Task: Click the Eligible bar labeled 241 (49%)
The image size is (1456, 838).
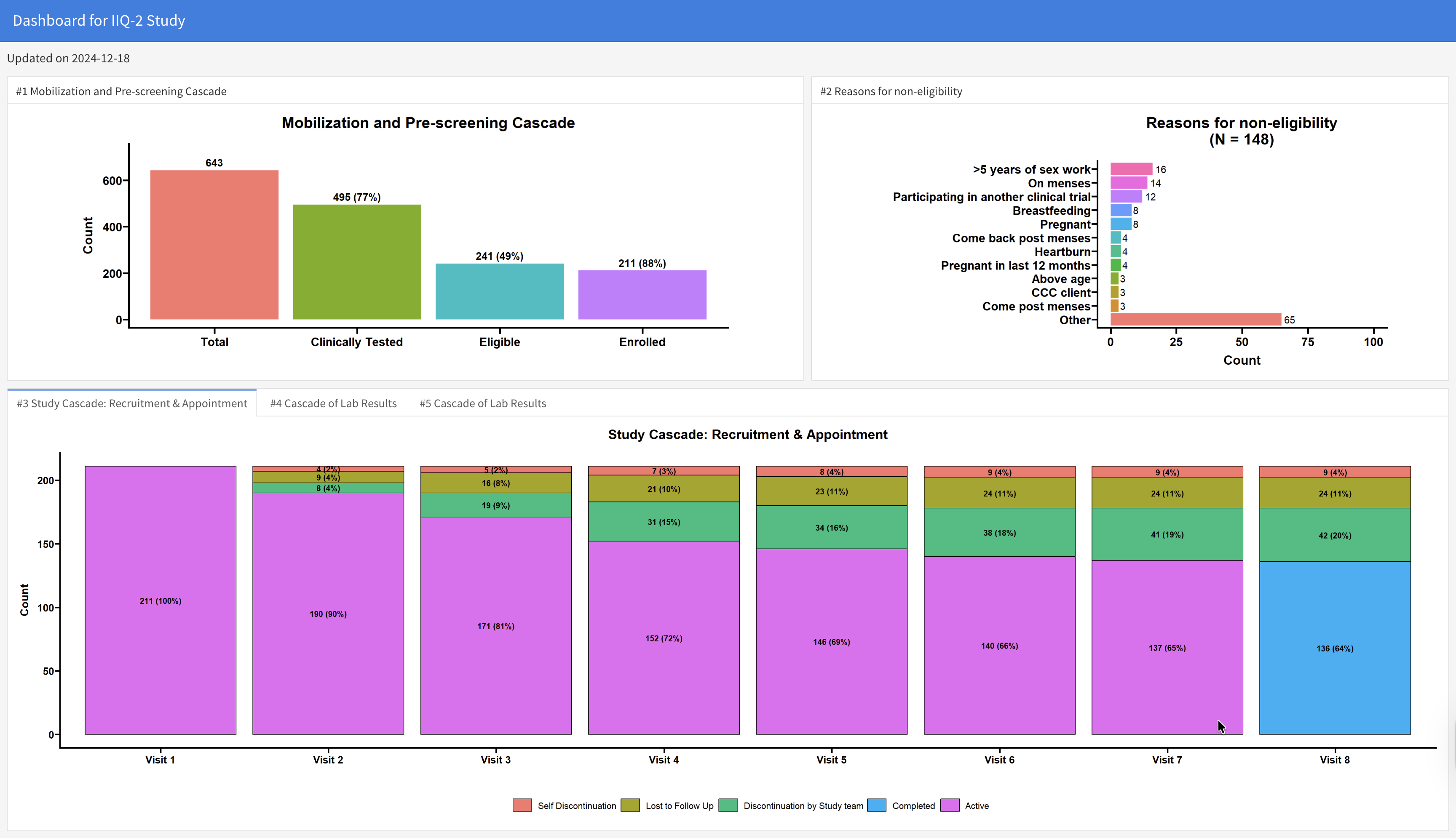Action: [x=499, y=291]
